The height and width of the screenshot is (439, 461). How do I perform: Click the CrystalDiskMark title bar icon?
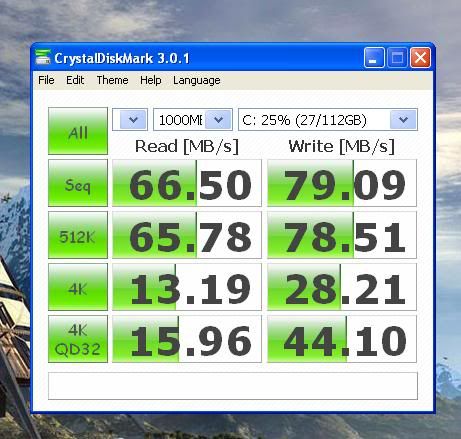click(43, 58)
